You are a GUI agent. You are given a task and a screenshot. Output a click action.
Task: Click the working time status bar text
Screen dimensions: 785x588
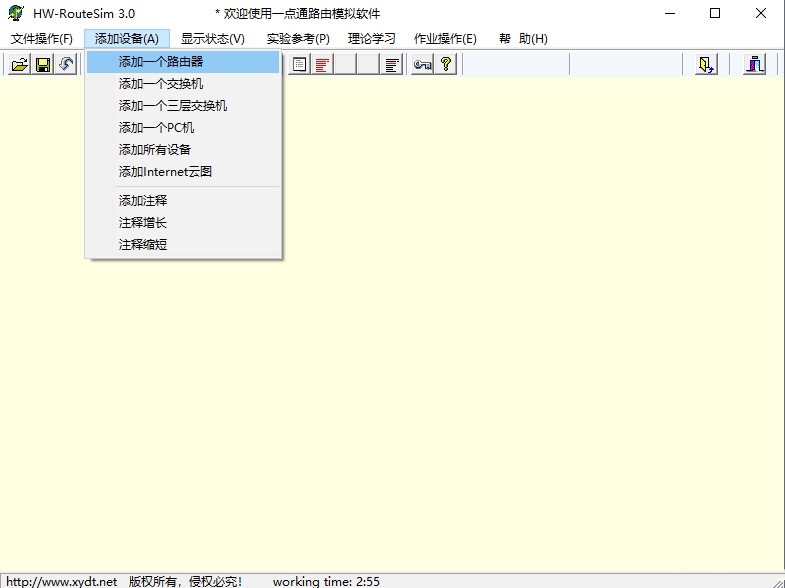pyautogui.click(x=326, y=581)
